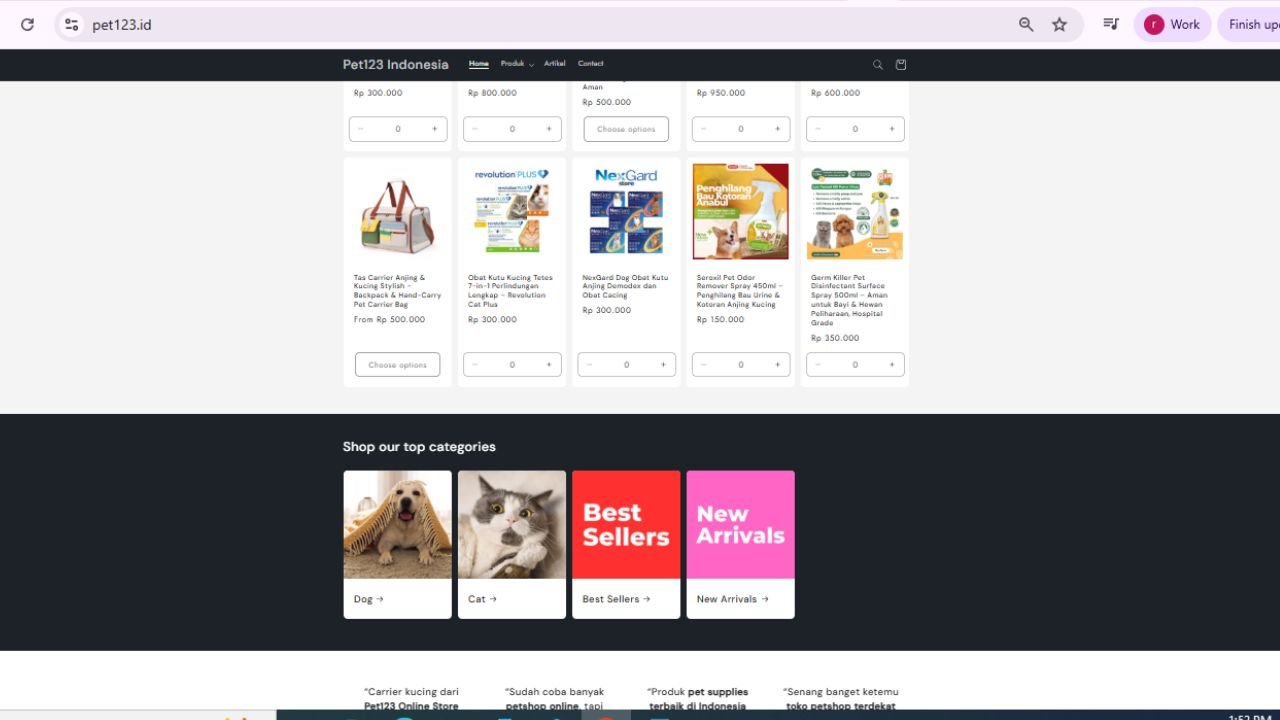Viewport: 1280px width, 720px height.
Task: Click Choose options for Tas Carrier bag
Action: click(397, 365)
